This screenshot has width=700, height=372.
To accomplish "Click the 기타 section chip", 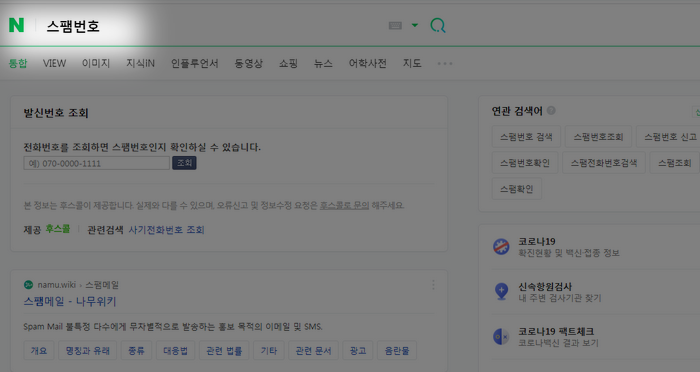I will click(269, 351).
